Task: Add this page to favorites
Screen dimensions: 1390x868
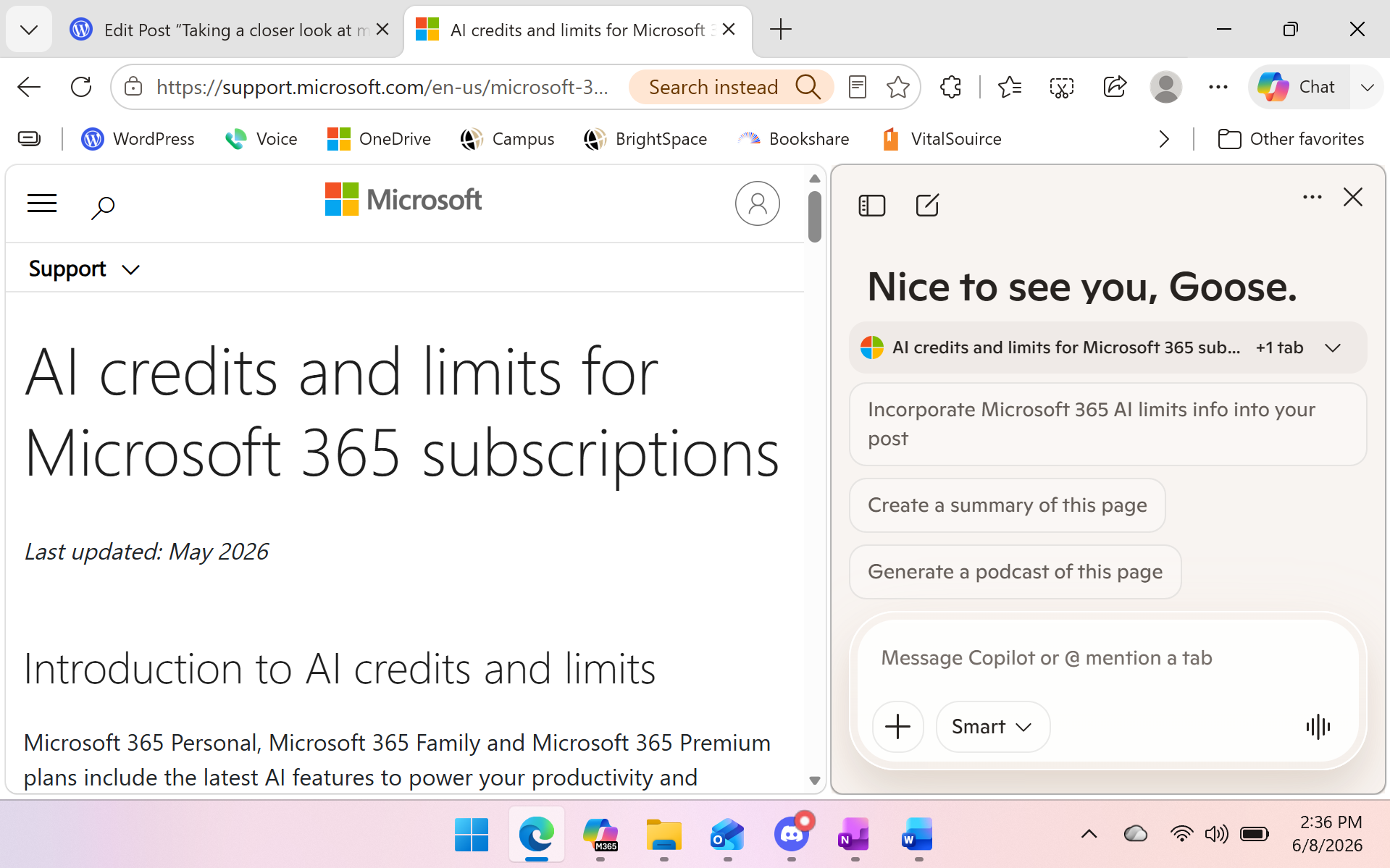Action: point(898,88)
